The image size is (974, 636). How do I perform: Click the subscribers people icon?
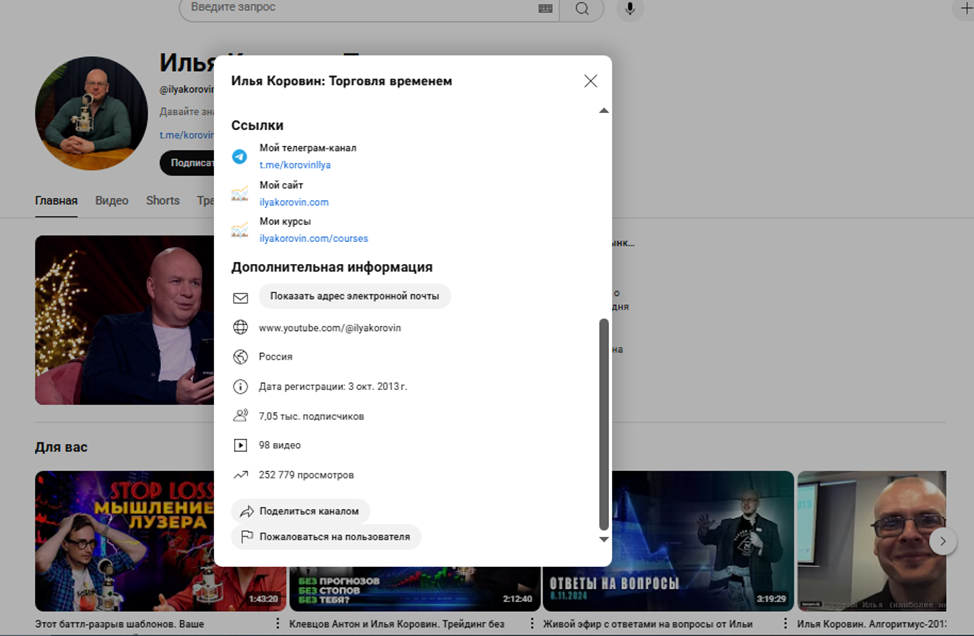coord(240,416)
